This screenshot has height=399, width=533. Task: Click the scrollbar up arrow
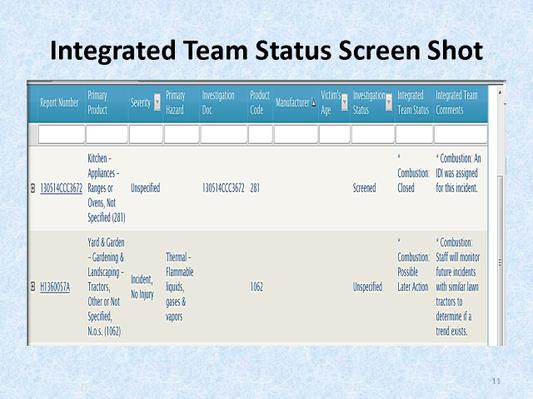[x=500, y=92]
